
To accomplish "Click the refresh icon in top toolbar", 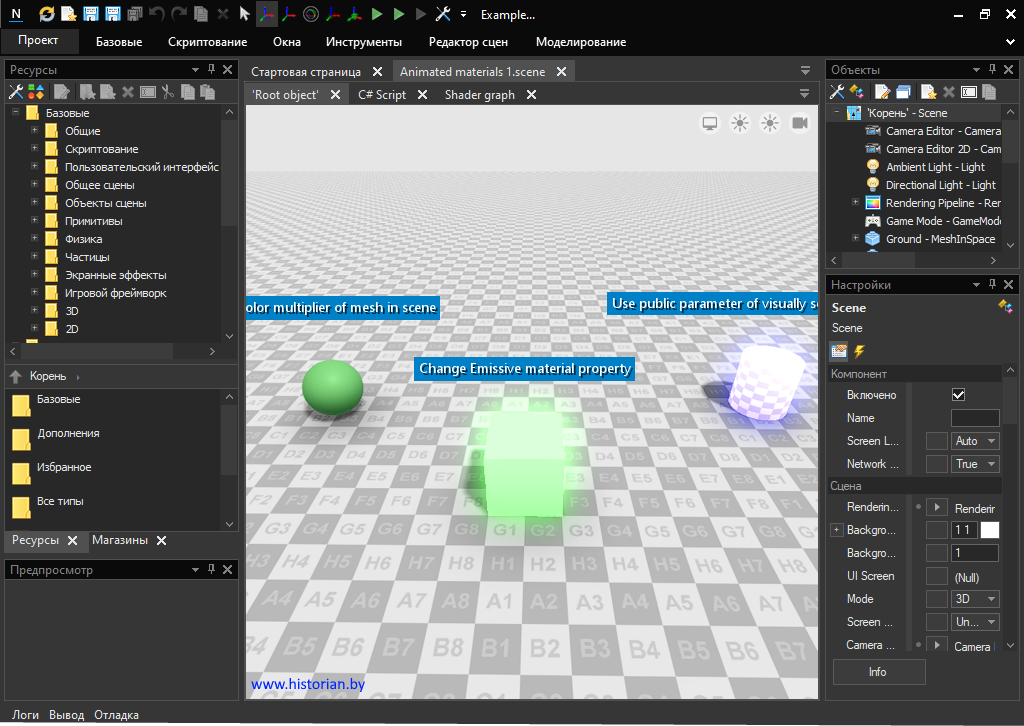I will click(47, 14).
